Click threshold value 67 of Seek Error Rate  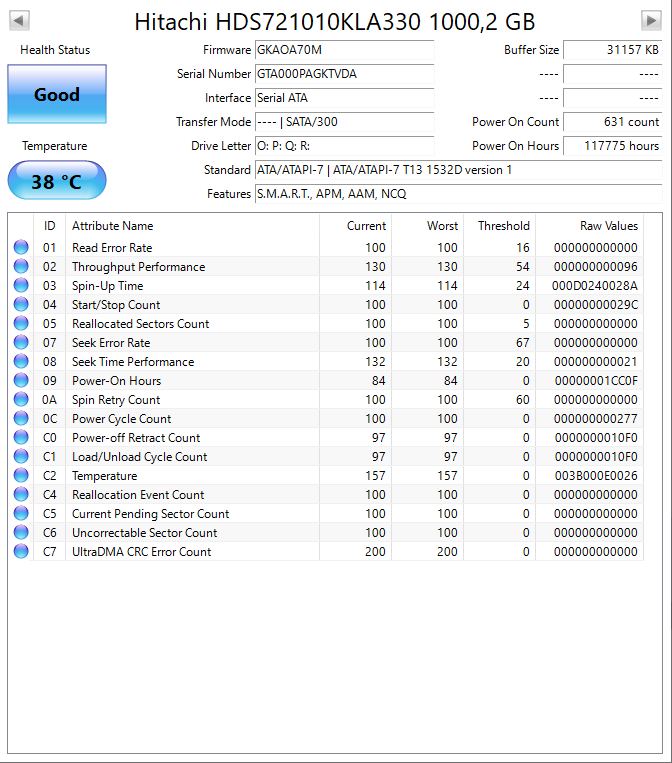click(x=523, y=343)
